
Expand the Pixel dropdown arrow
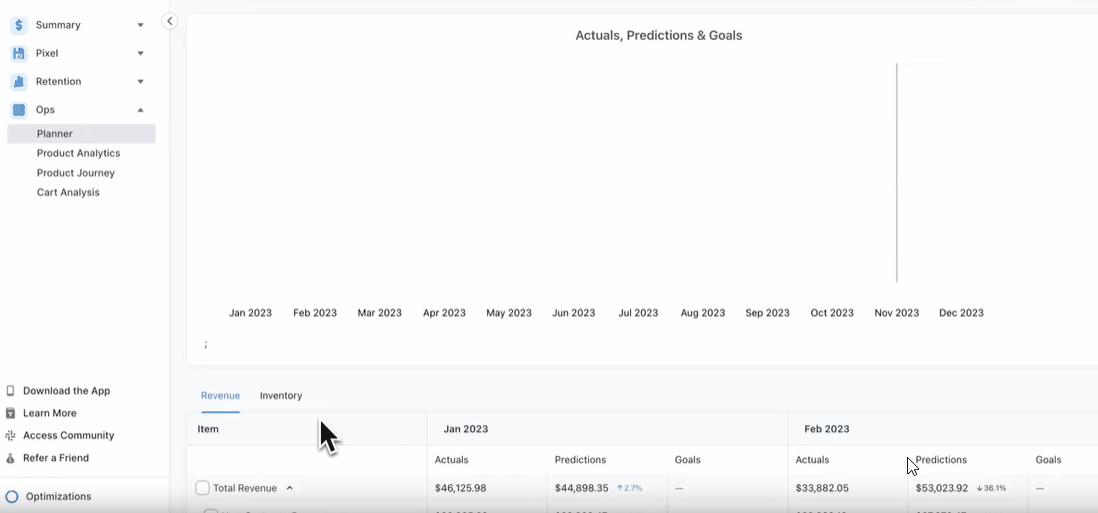[140, 53]
